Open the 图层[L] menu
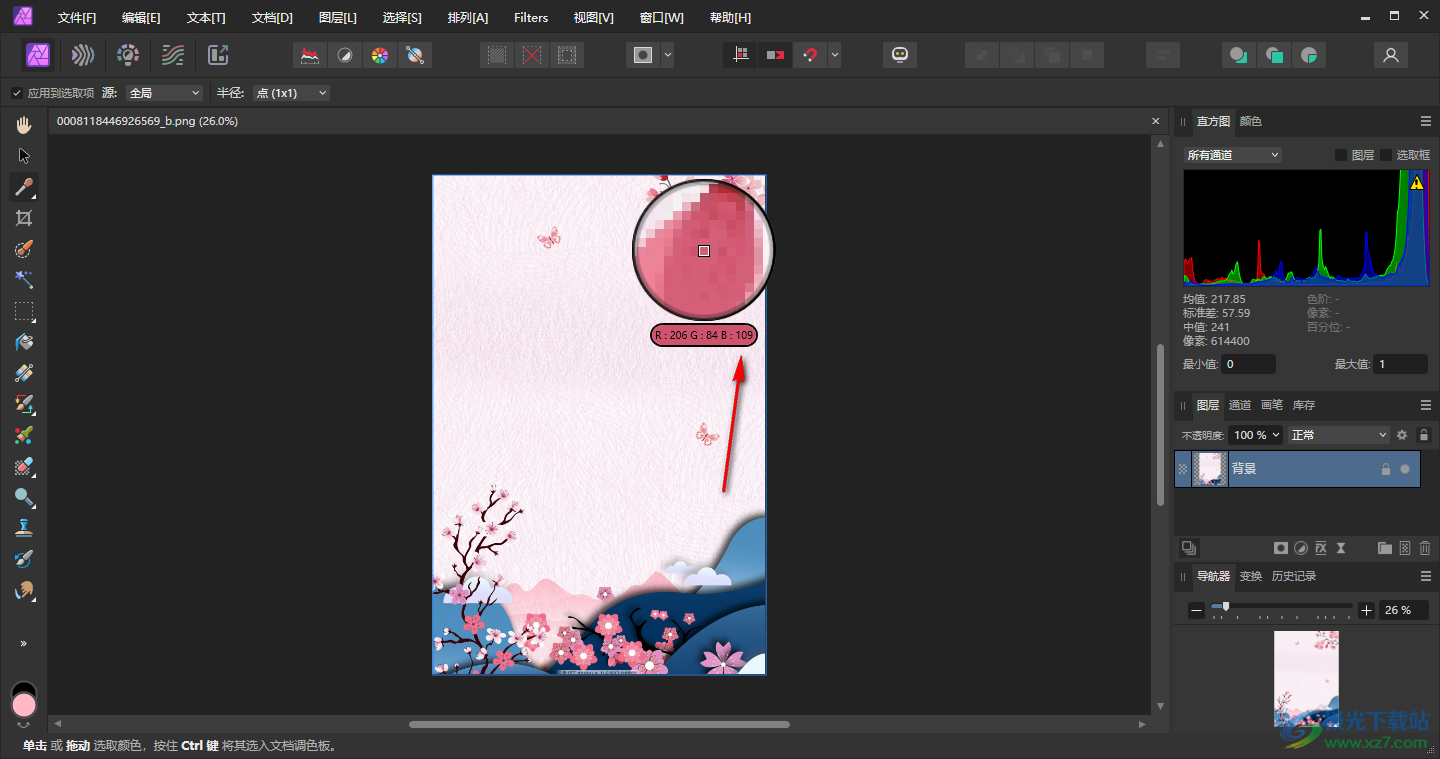This screenshot has height=759, width=1440. click(x=337, y=18)
